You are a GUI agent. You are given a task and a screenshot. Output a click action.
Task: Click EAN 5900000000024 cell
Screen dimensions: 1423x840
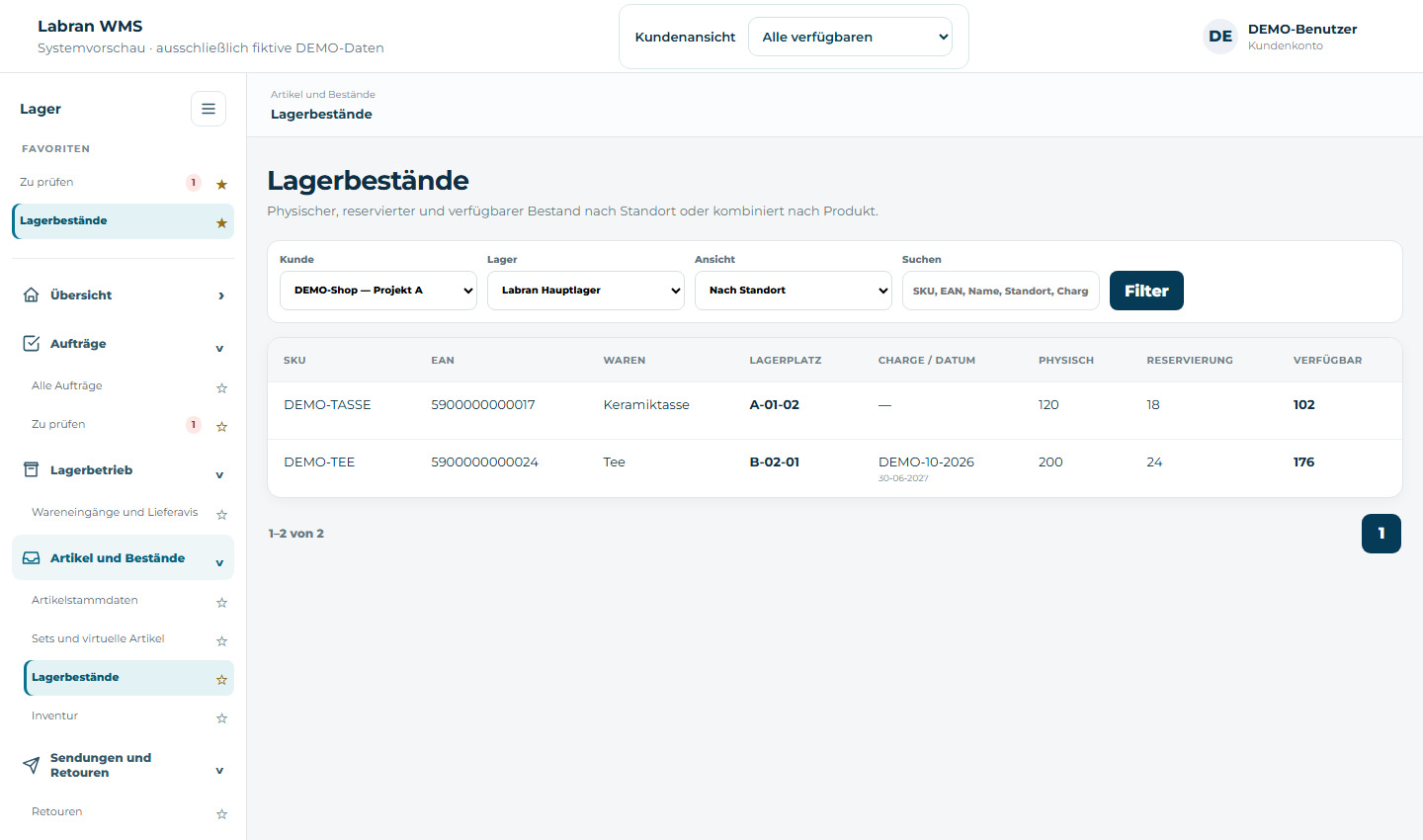tap(484, 462)
